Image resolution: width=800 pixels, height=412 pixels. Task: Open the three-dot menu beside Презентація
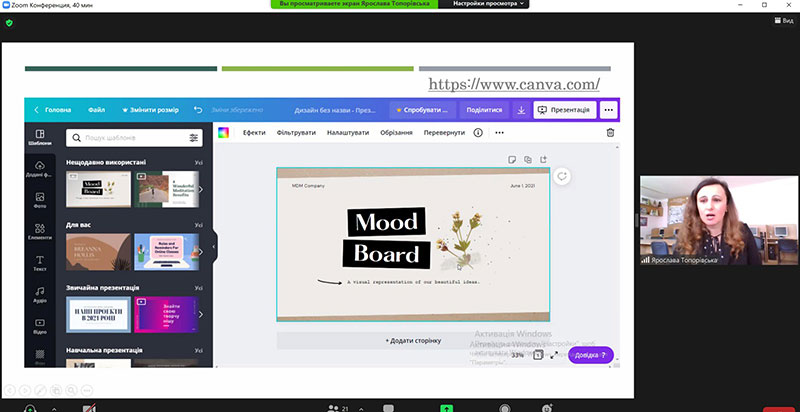coord(608,110)
